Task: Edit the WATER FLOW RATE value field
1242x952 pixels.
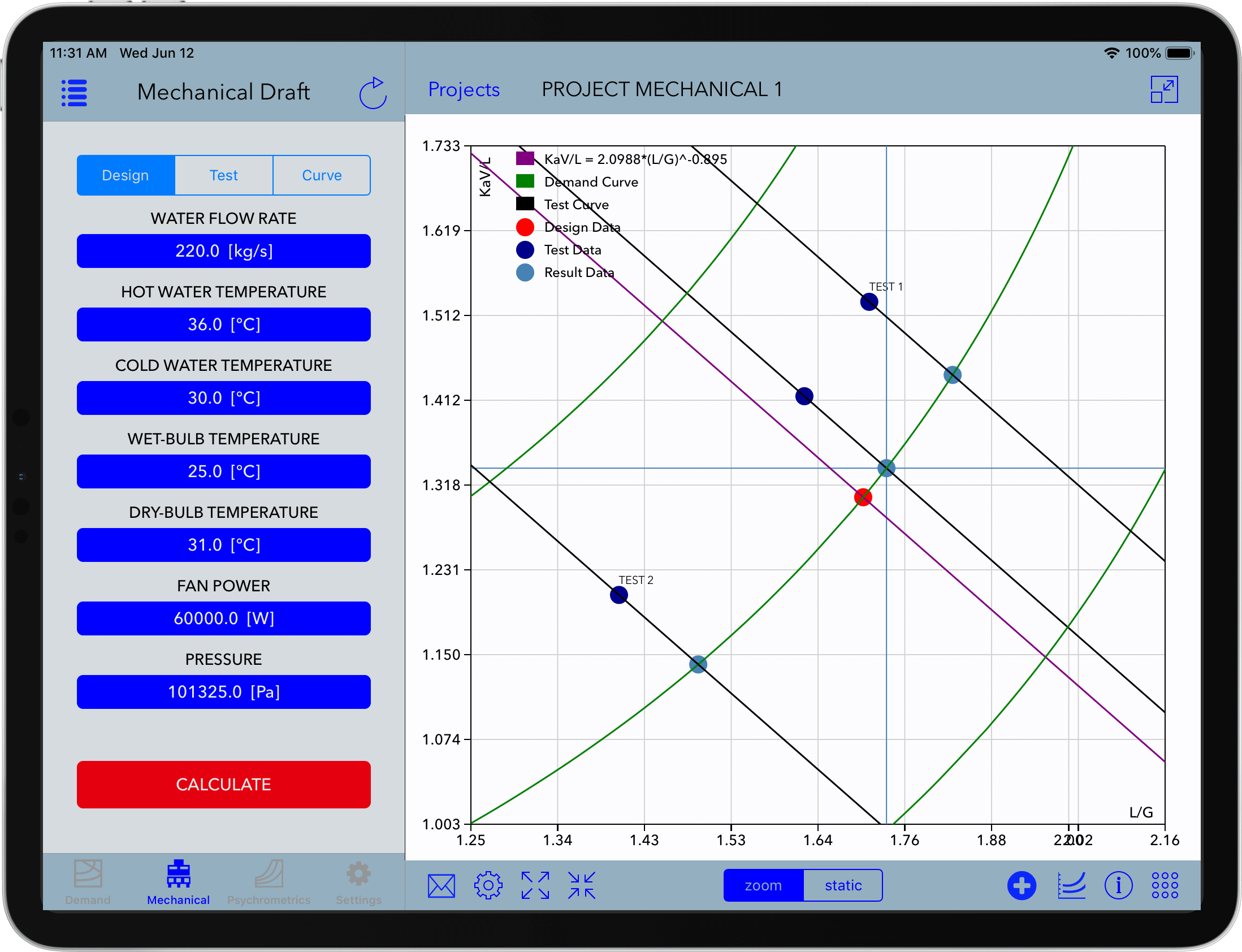Action: coord(223,250)
